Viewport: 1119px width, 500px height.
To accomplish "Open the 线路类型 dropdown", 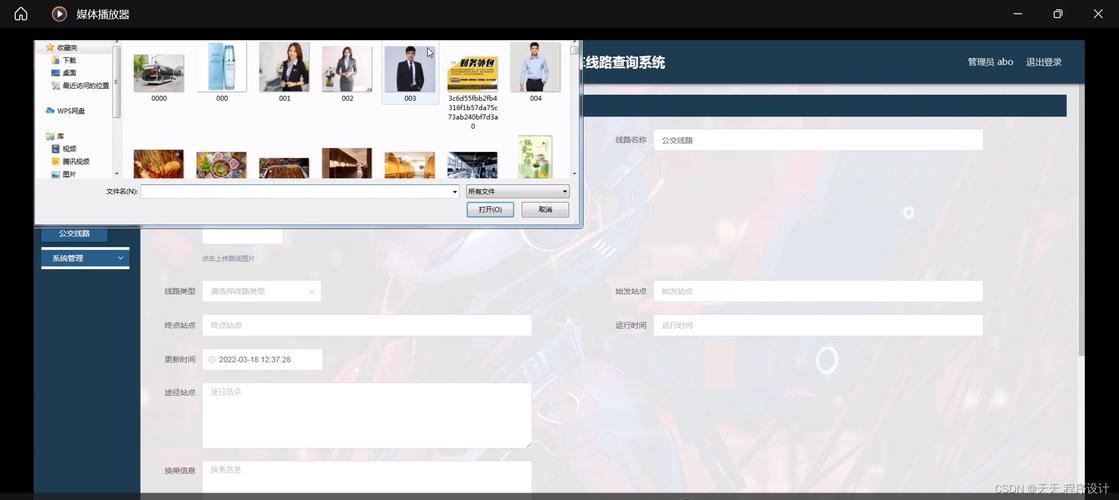I will pyautogui.click(x=261, y=291).
